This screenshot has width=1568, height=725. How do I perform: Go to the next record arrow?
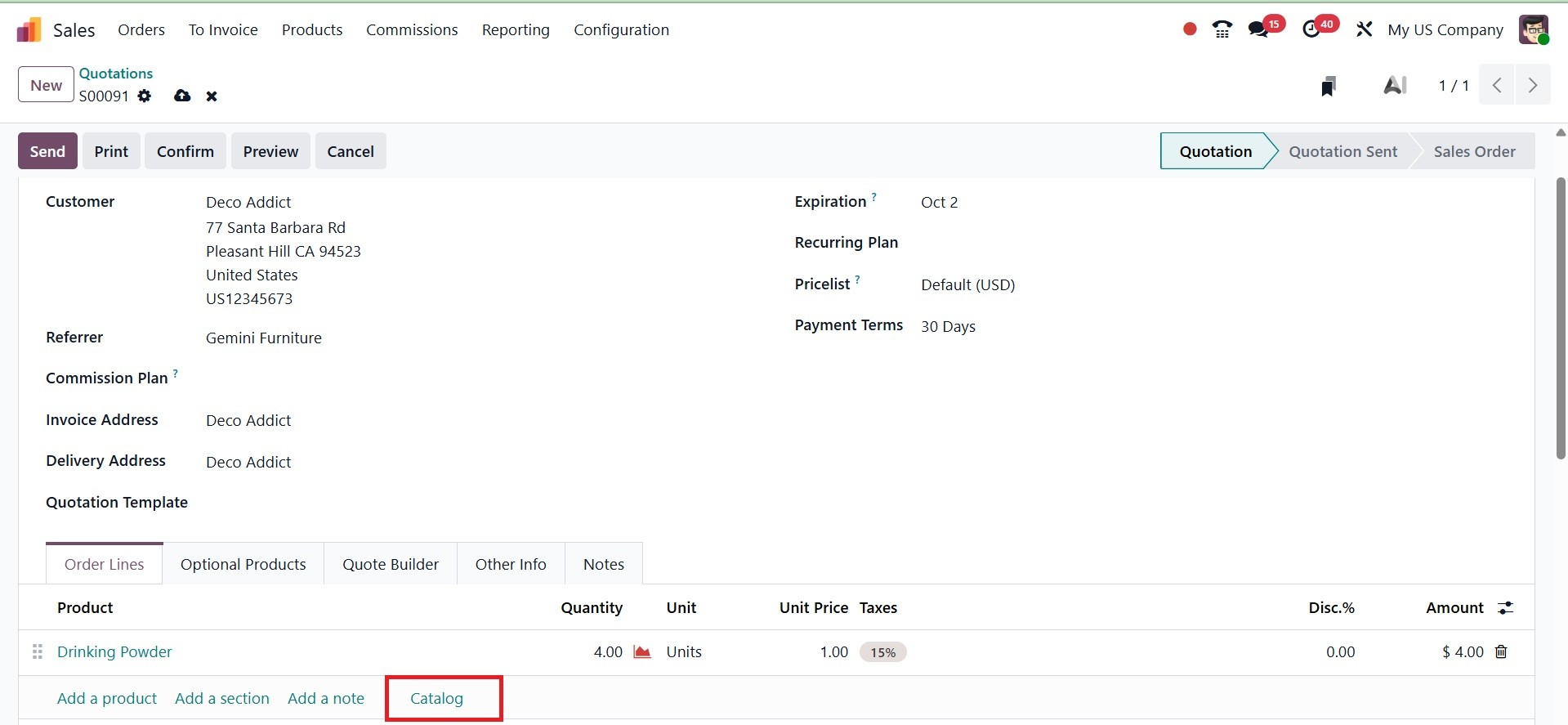1533,86
